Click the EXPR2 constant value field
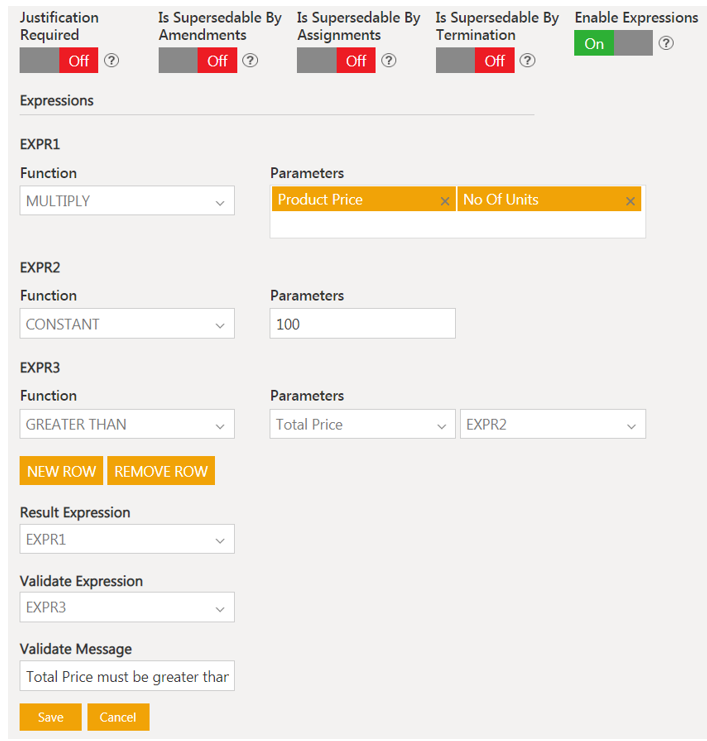This screenshot has width=707, height=741. (362, 324)
